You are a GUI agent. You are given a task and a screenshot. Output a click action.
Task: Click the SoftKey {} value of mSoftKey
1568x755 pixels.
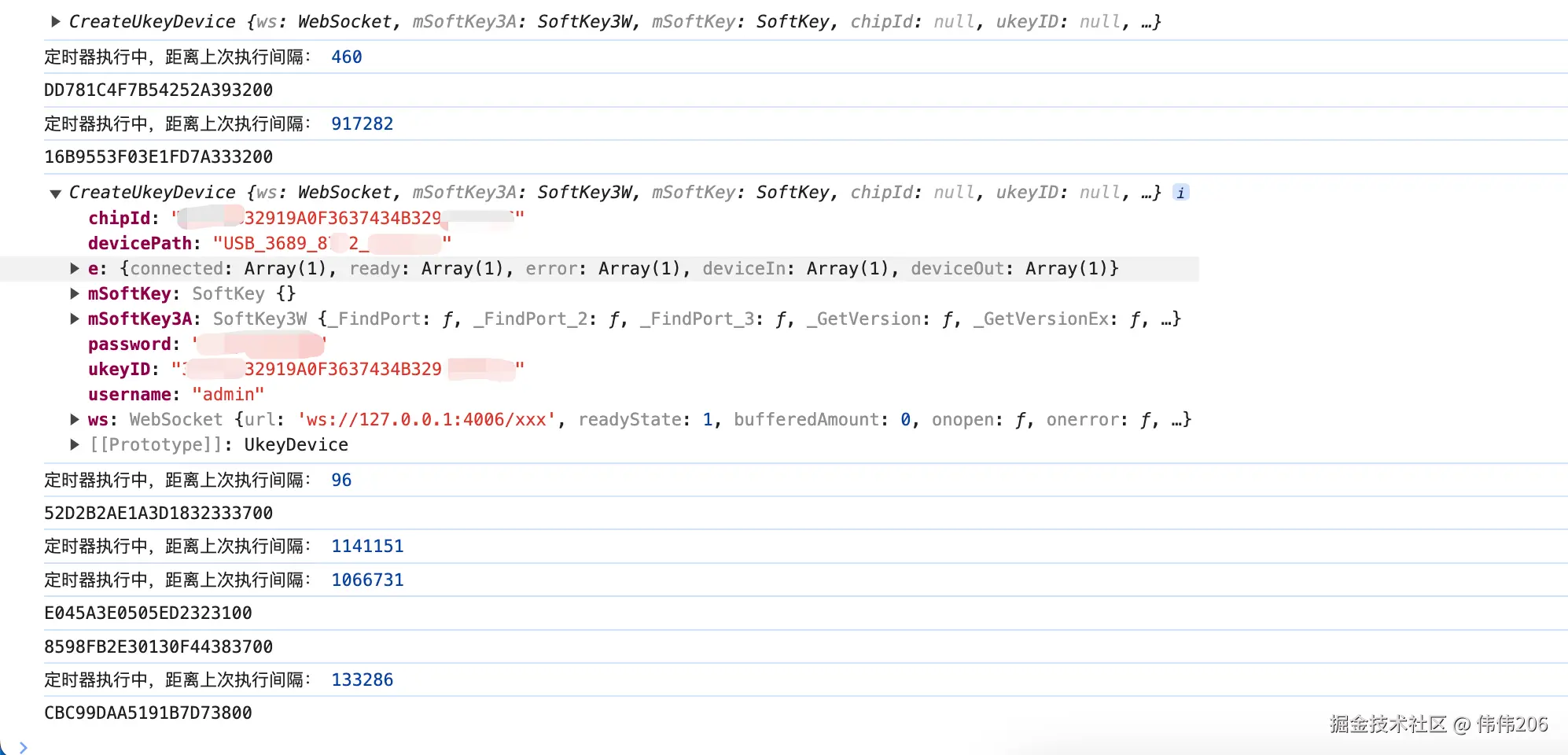(244, 294)
